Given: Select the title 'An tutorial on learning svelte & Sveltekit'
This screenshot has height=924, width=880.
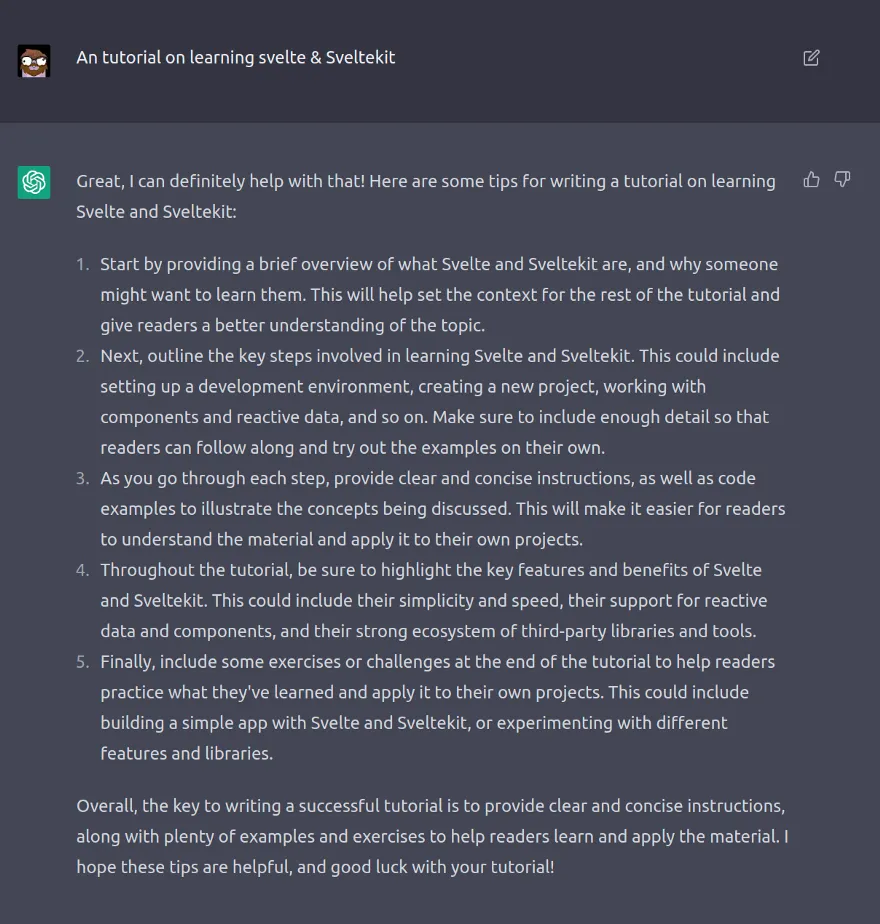Looking at the screenshot, I should [x=235, y=58].
